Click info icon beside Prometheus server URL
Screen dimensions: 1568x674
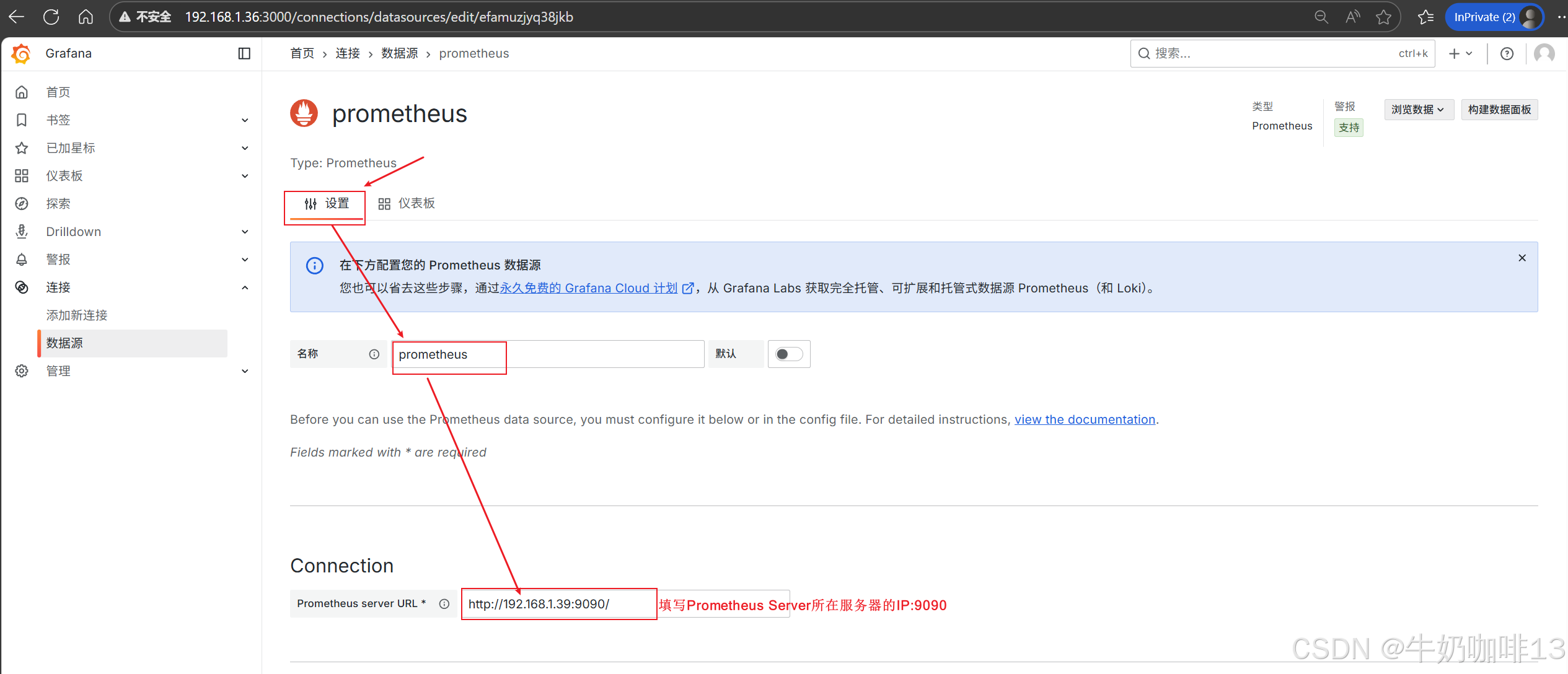click(444, 604)
